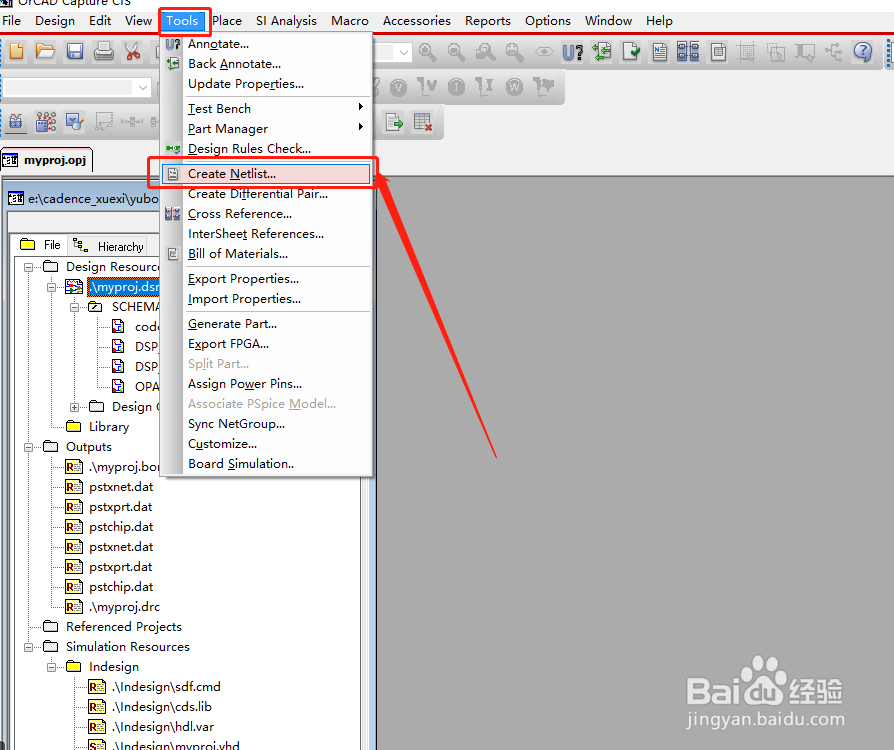Click the Create Netlist toolbar icon
Viewport: 894px width, 750px height.
point(660,52)
